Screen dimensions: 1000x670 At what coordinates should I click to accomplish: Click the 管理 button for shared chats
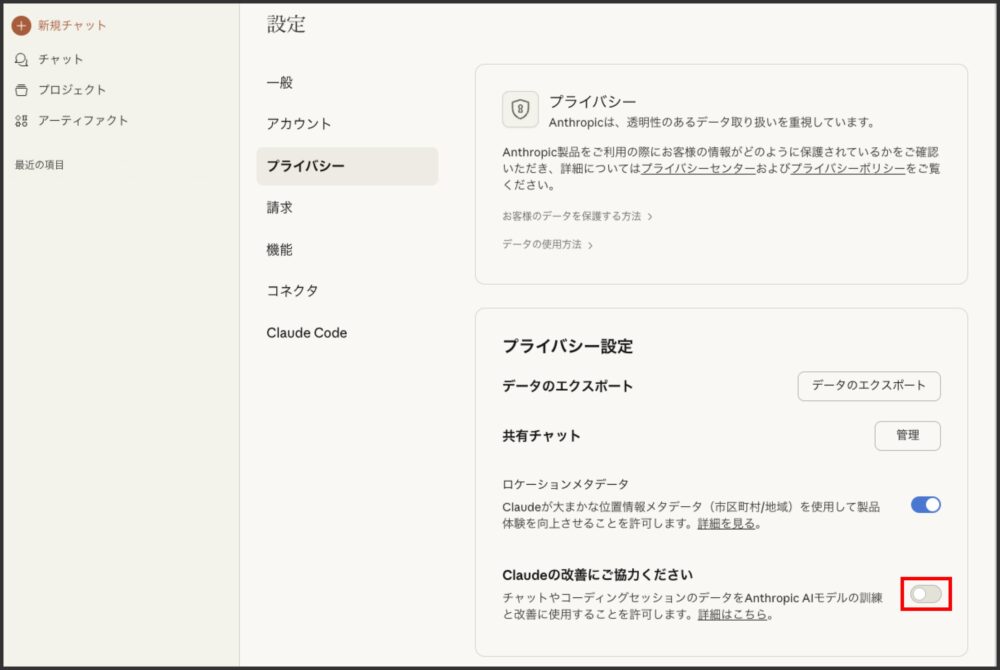[x=907, y=436]
